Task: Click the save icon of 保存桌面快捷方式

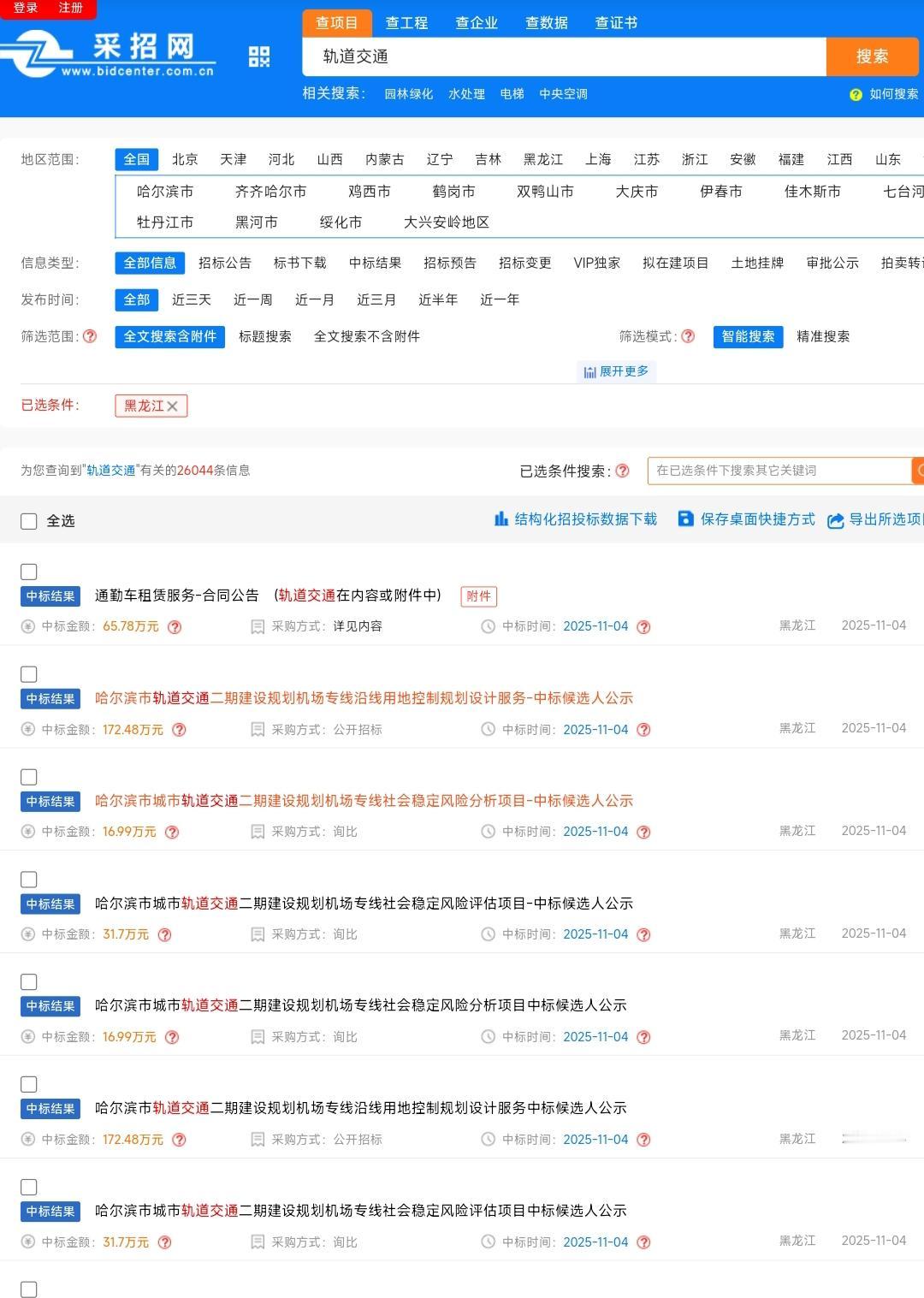Action: point(685,519)
